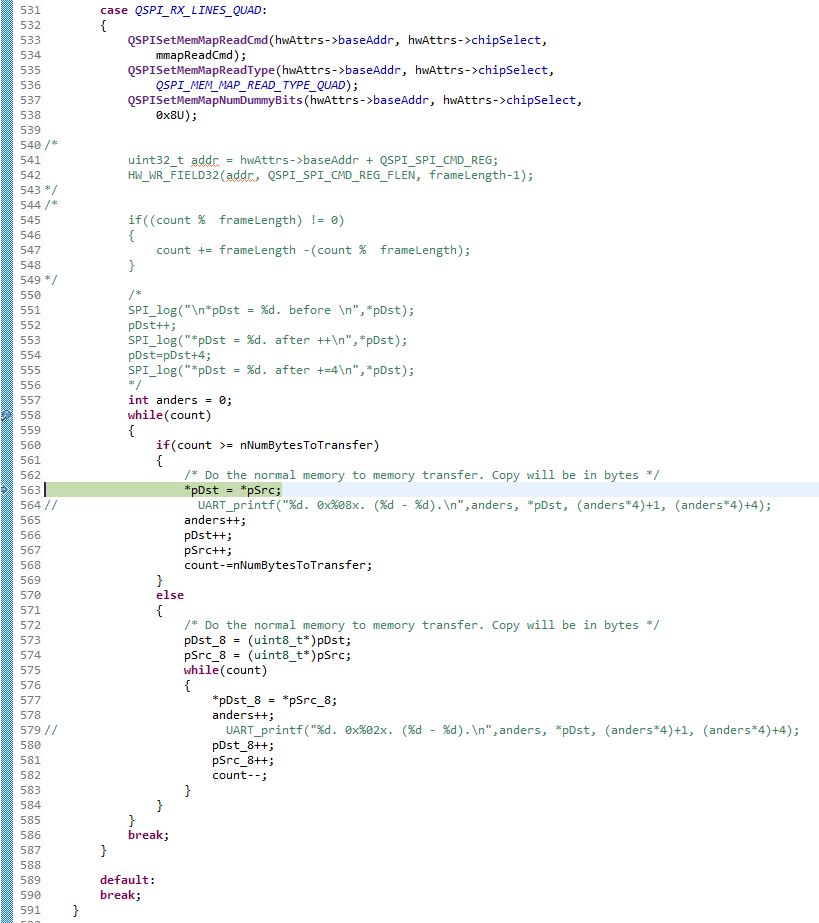The image size is (819, 923).
Task: Click the 'int anders = 0;' declaration
Action: coord(180,400)
